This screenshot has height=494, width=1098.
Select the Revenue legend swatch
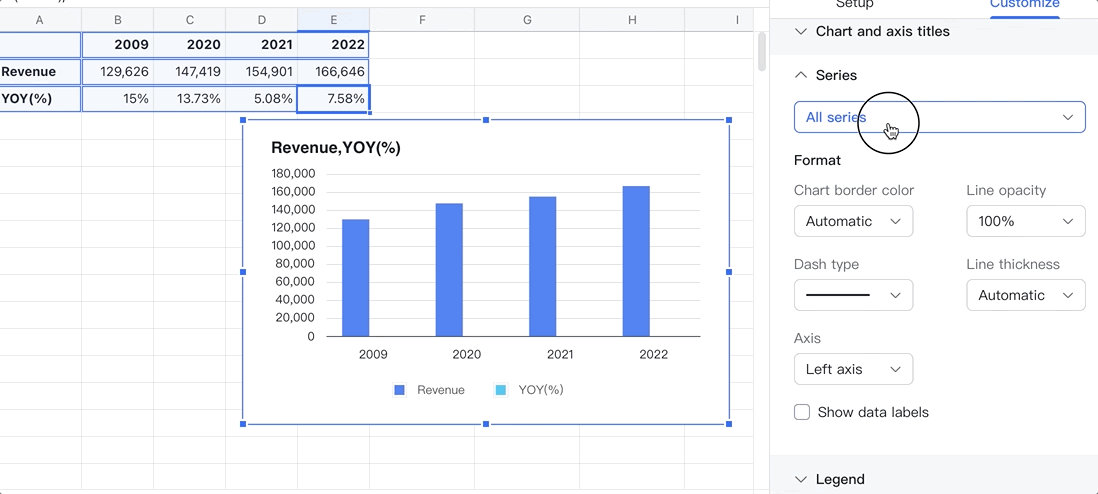click(400, 390)
